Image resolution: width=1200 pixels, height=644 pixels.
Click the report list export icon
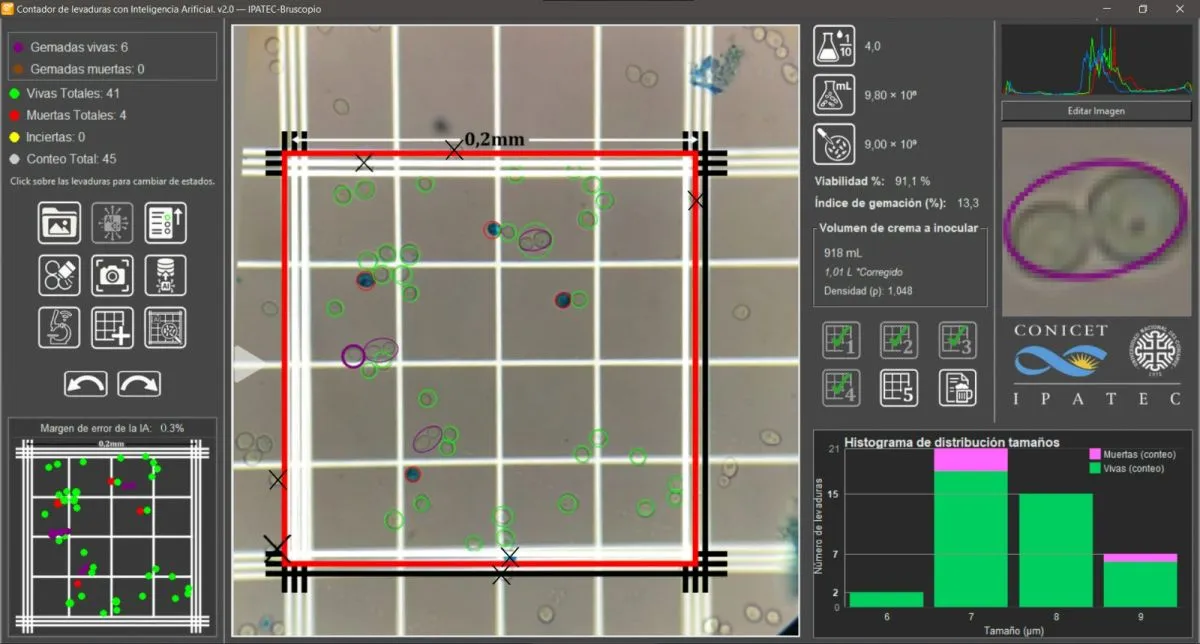click(x=165, y=222)
